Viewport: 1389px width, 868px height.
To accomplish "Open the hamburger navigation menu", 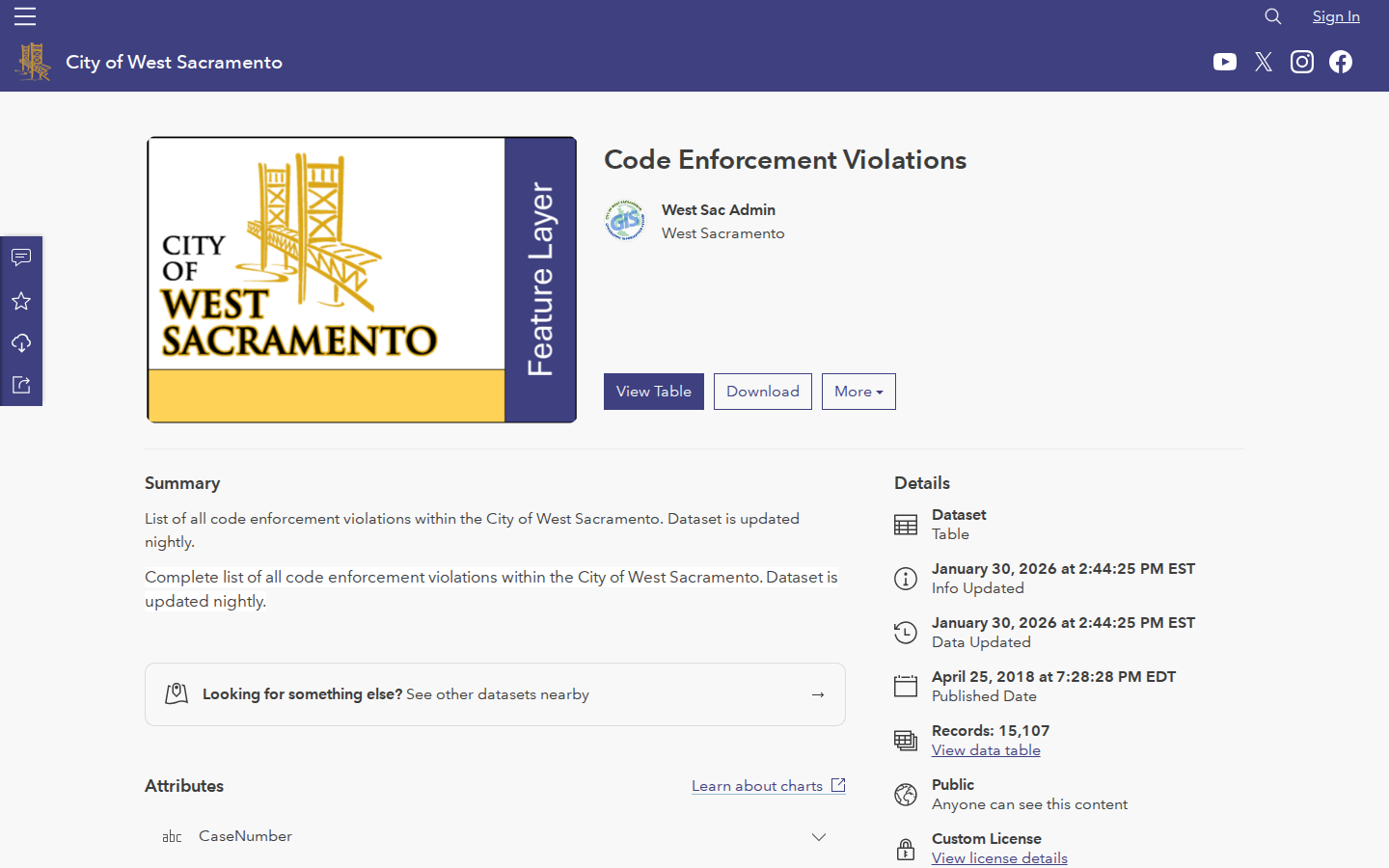I will coord(25,16).
